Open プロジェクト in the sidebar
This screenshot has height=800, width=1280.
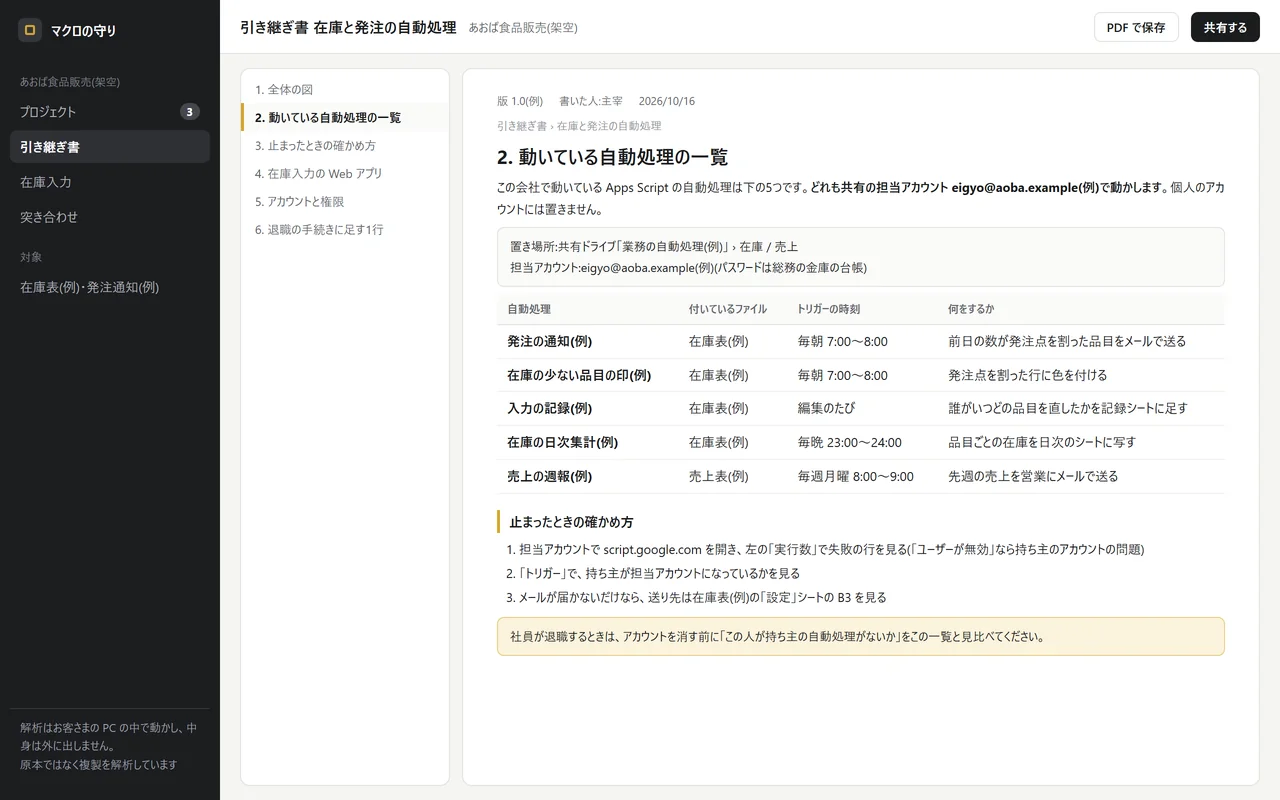pyautogui.click(x=110, y=112)
